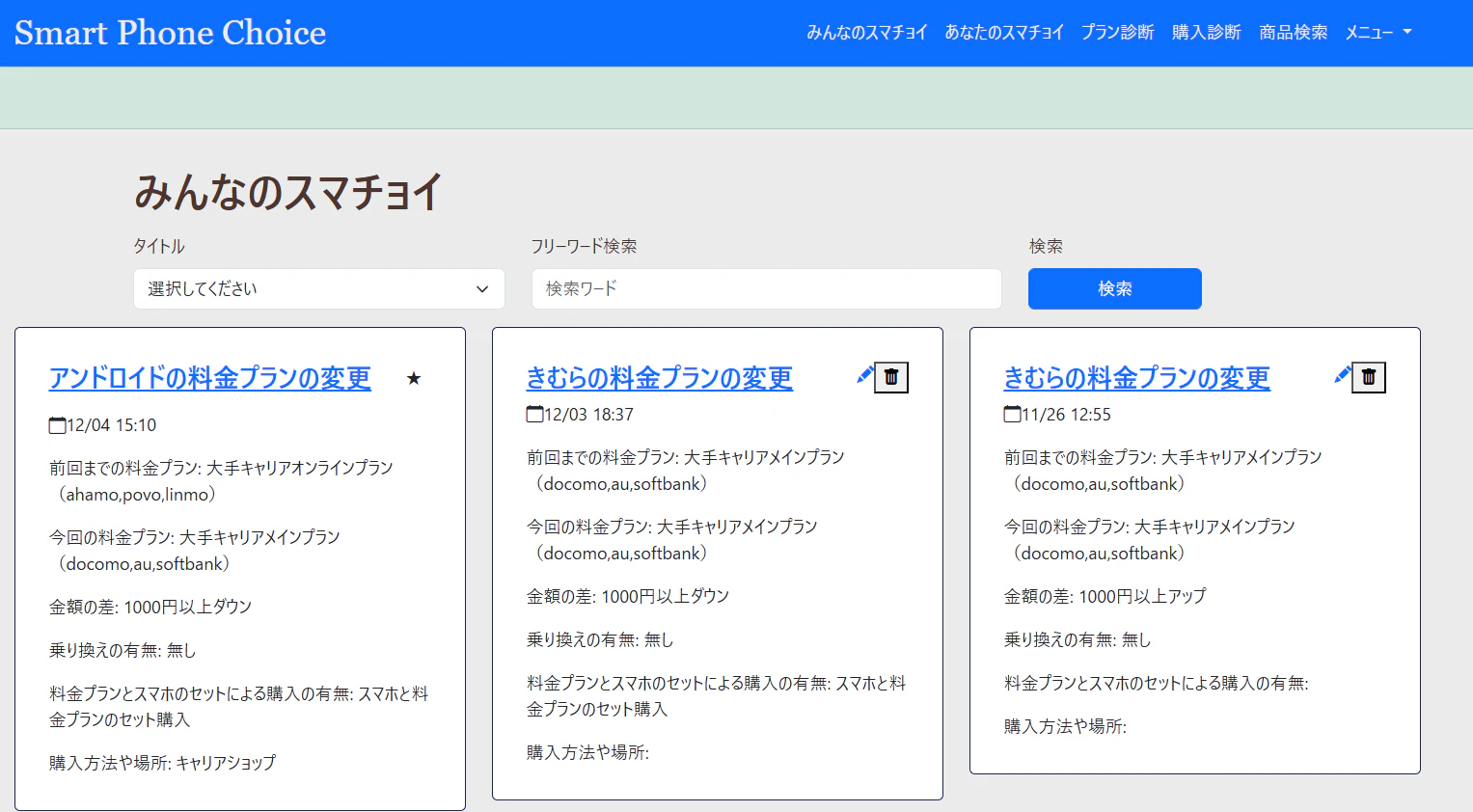Click calendar icon beside 12/03 18:37
The height and width of the screenshot is (812, 1473).
[535, 415]
